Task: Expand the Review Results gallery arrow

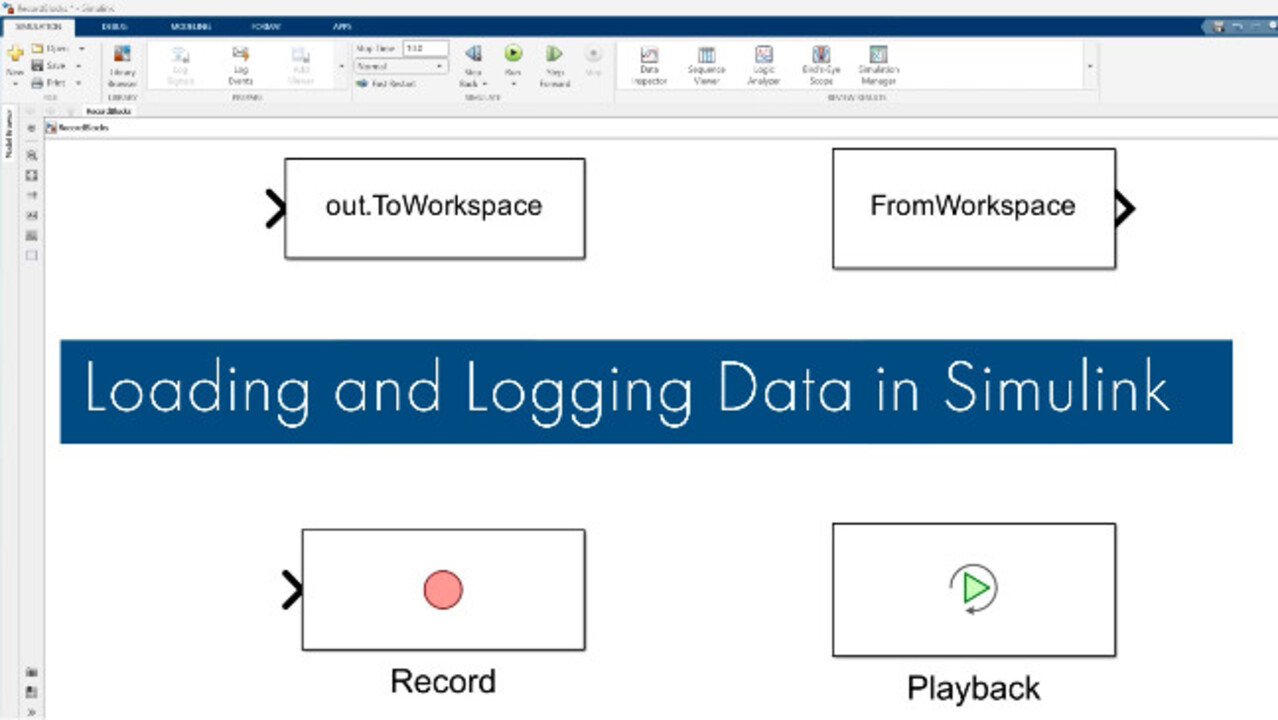Action: click(1090, 67)
